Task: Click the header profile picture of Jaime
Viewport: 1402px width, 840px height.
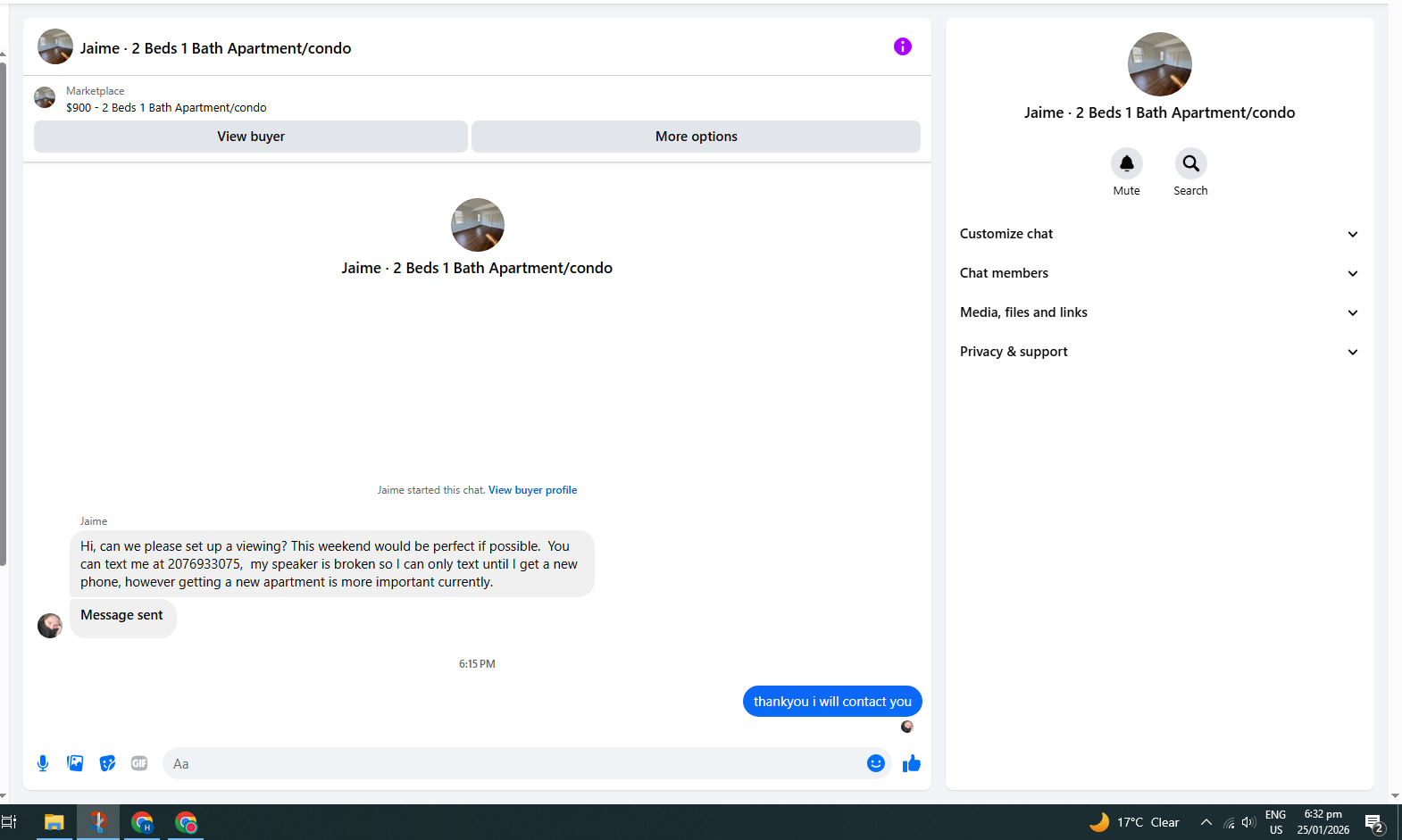Action: point(55,46)
